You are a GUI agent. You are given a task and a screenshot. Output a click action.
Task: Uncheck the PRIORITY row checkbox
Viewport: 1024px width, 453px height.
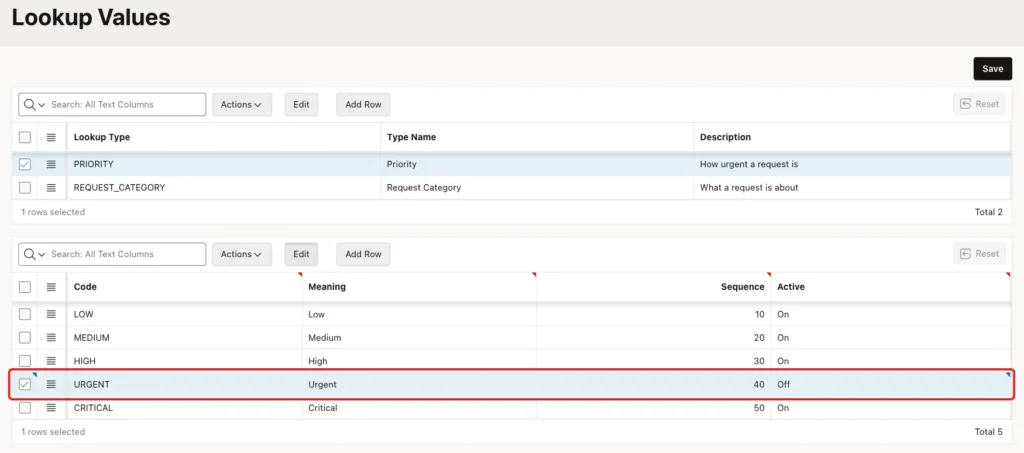pyautogui.click(x=25, y=164)
